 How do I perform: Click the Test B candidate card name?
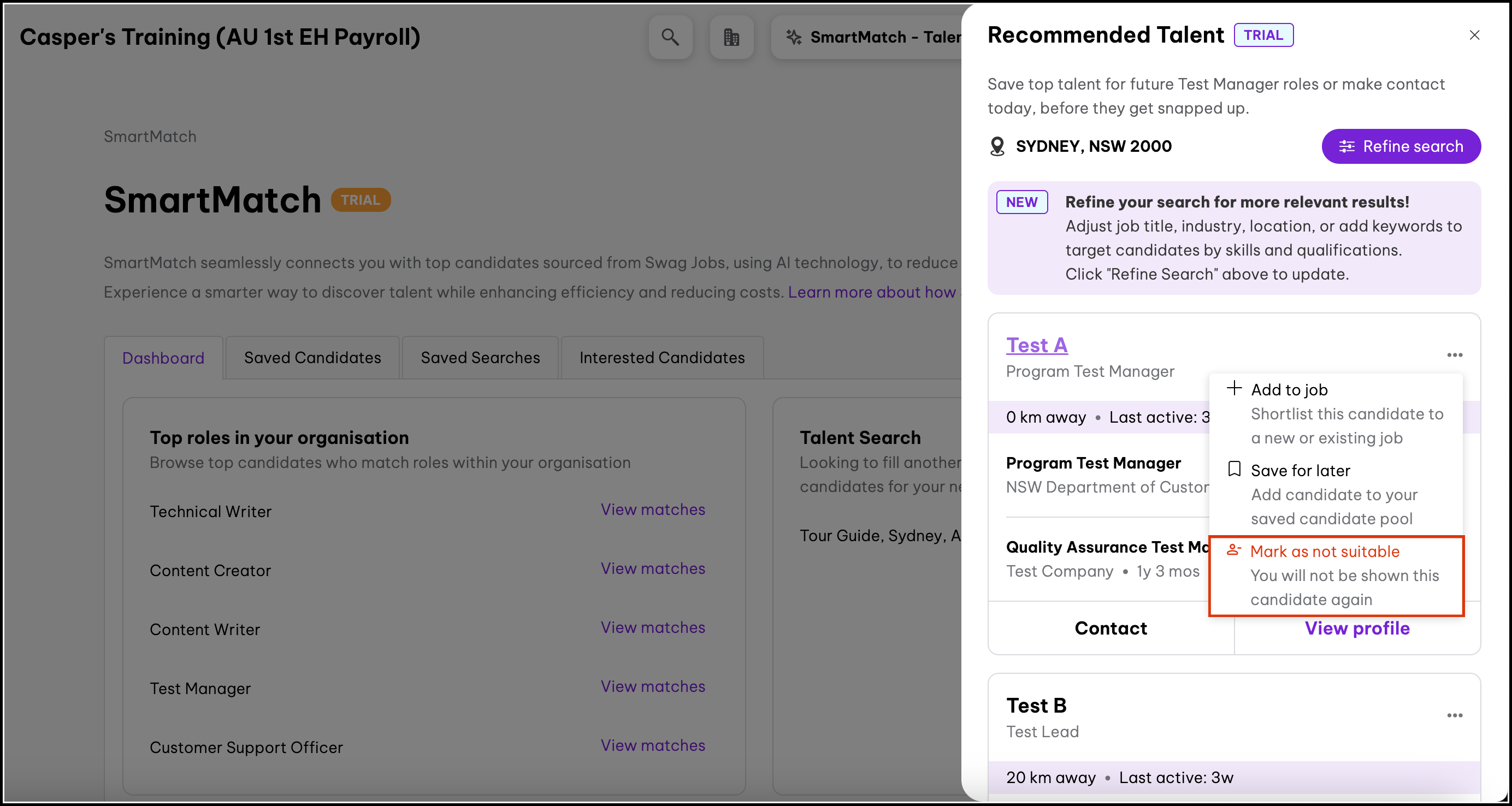click(x=1036, y=705)
